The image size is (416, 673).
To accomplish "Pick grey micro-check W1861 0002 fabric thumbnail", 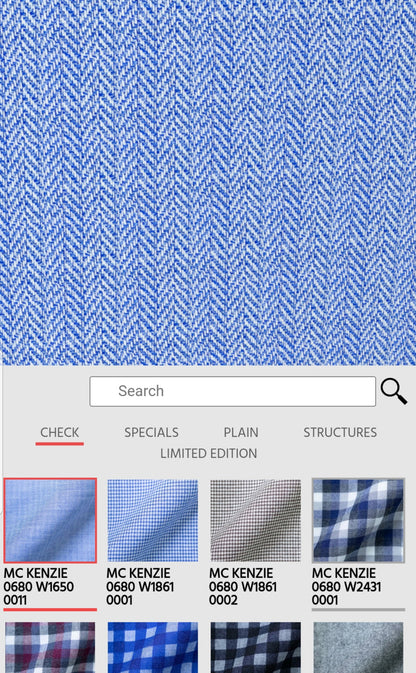I will (x=255, y=520).
